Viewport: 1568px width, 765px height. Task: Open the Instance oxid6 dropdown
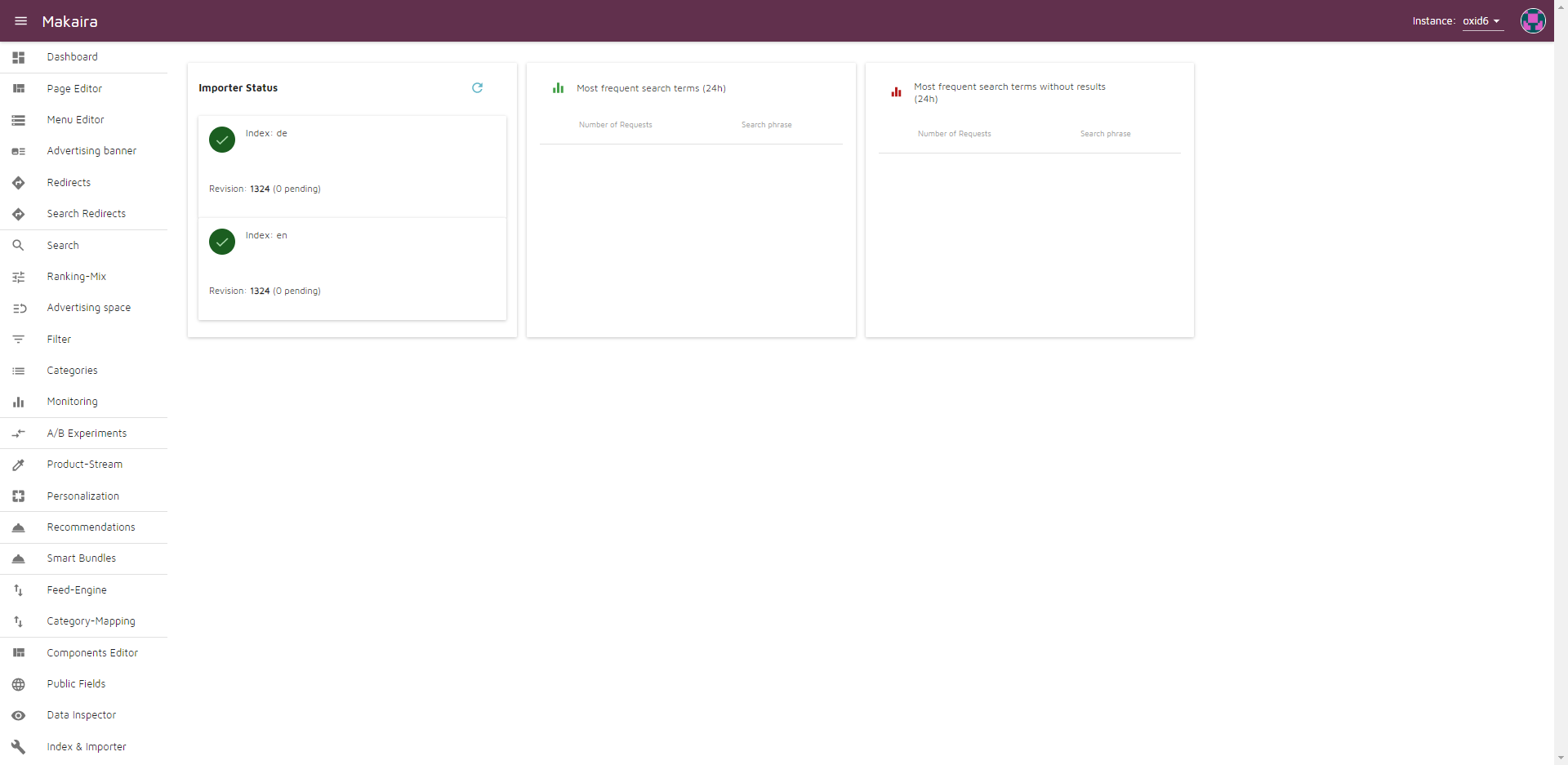point(1482,21)
